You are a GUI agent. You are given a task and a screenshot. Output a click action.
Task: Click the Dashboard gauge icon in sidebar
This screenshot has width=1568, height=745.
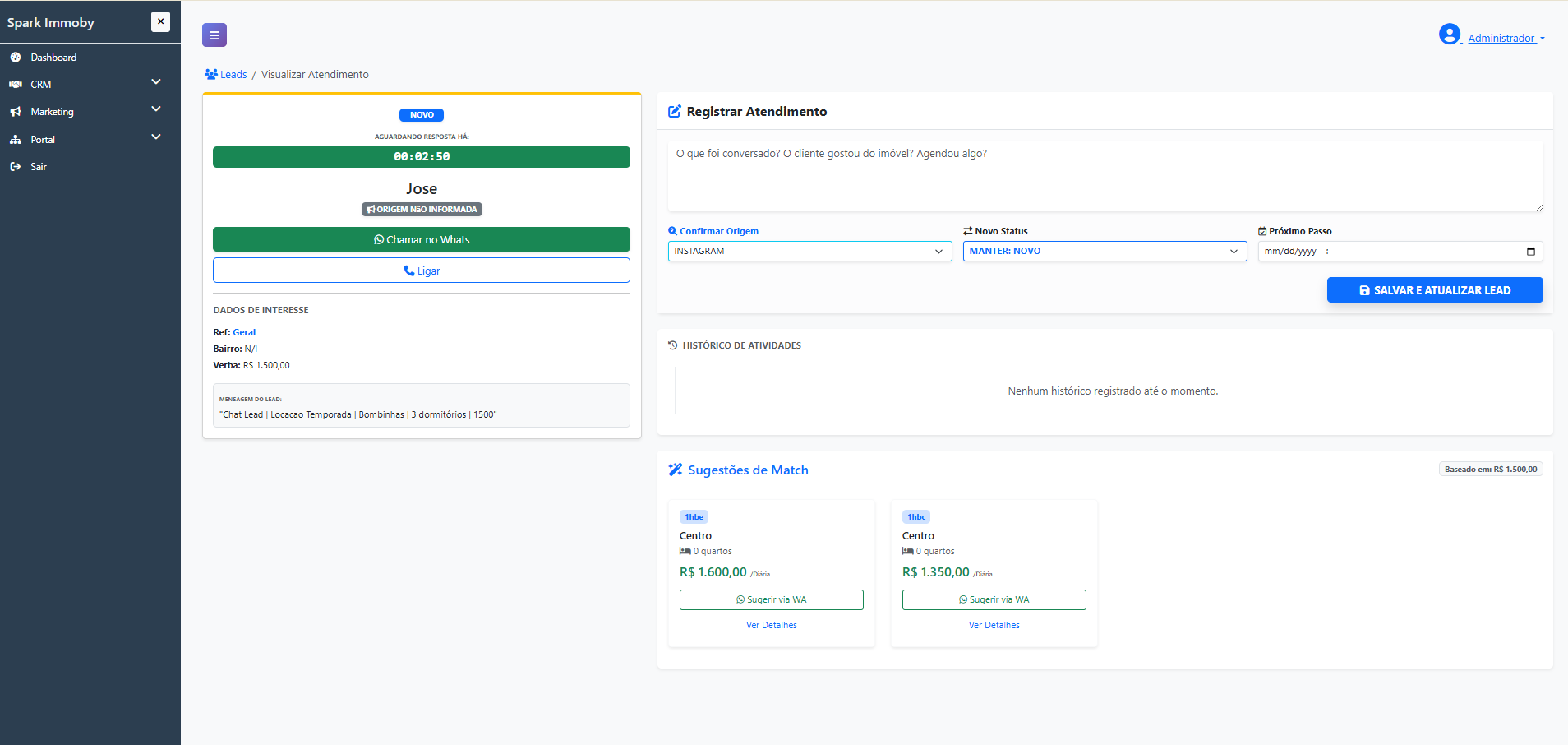pyautogui.click(x=16, y=58)
